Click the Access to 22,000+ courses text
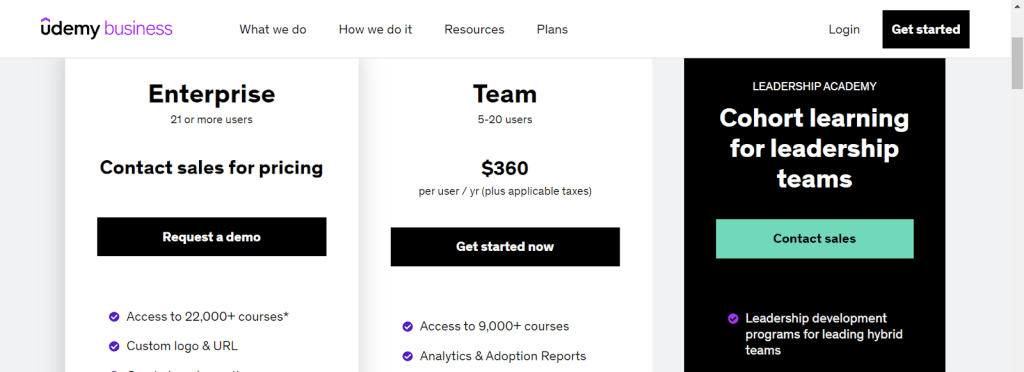This screenshot has width=1024, height=372. pyautogui.click(x=208, y=317)
